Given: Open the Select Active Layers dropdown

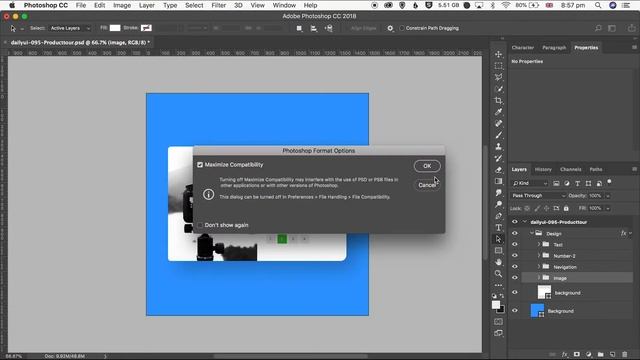Looking at the screenshot, I should 70,28.
